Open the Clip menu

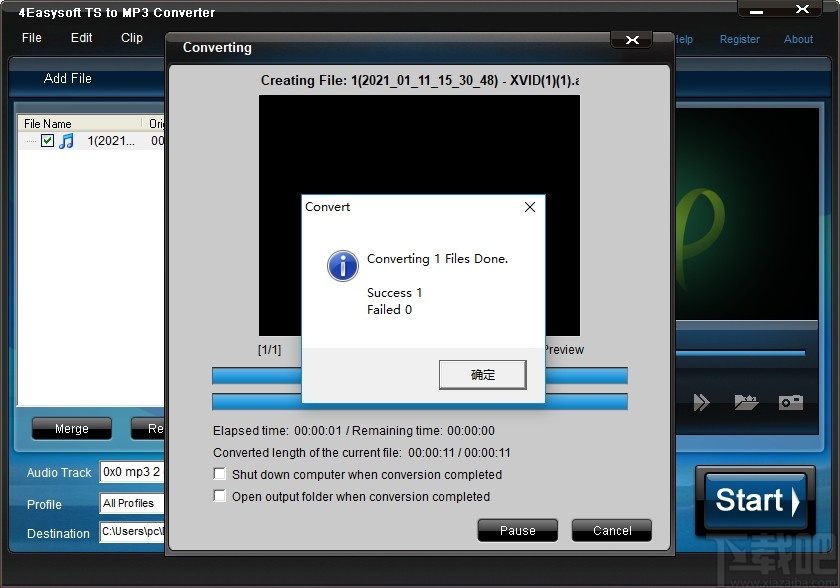pos(131,38)
